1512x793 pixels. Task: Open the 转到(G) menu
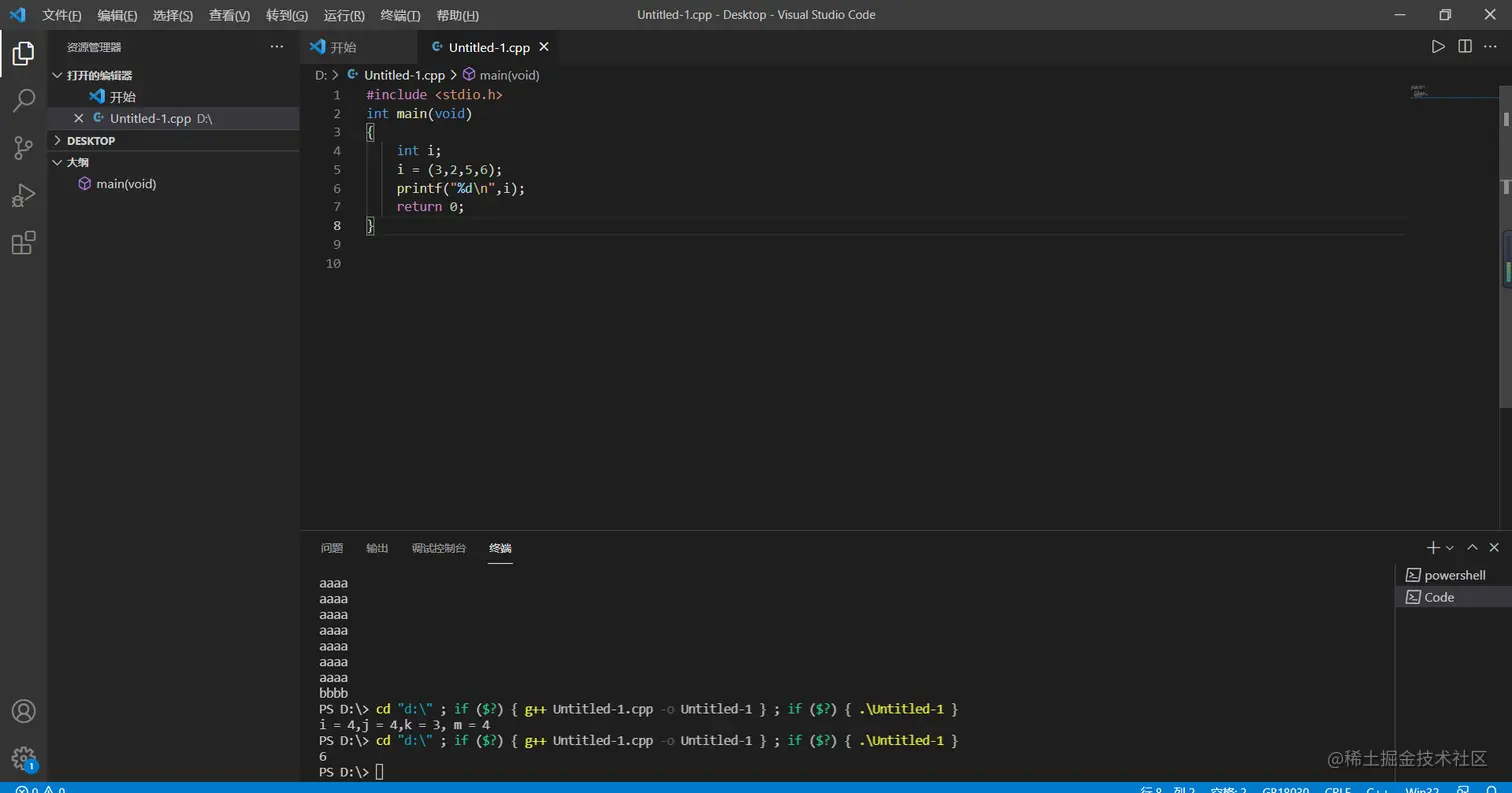[287, 15]
